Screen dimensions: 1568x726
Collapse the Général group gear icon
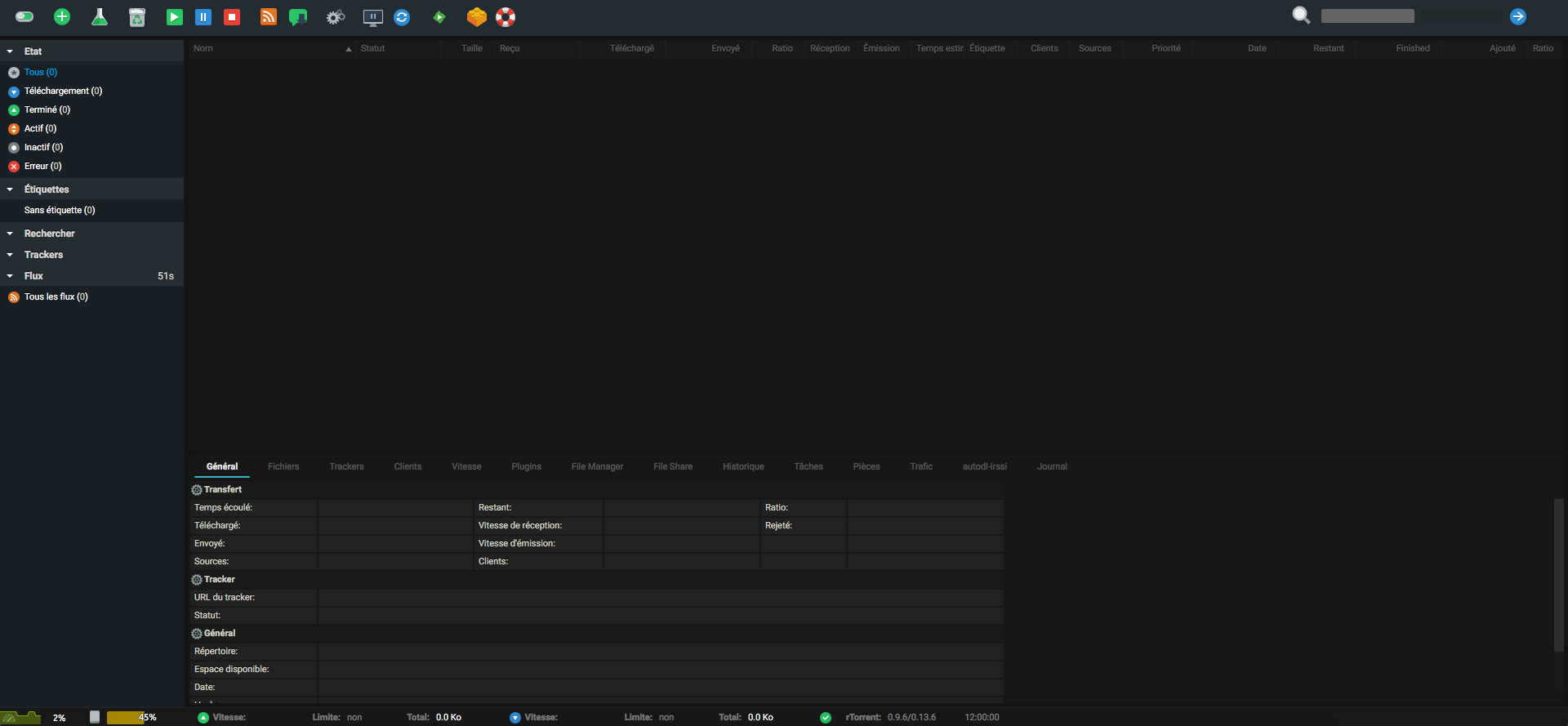click(197, 634)
